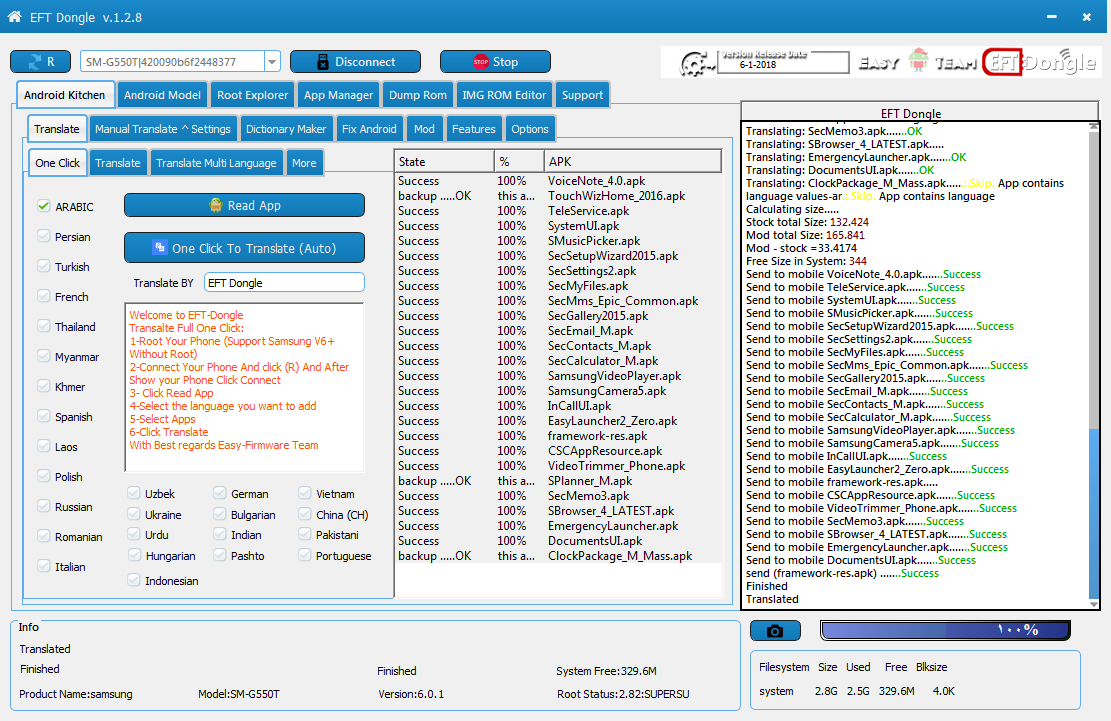The image size is (1111, 721).
Task: Select the ClockPackage_M_Mass.apk row
Action: point(558,556)
